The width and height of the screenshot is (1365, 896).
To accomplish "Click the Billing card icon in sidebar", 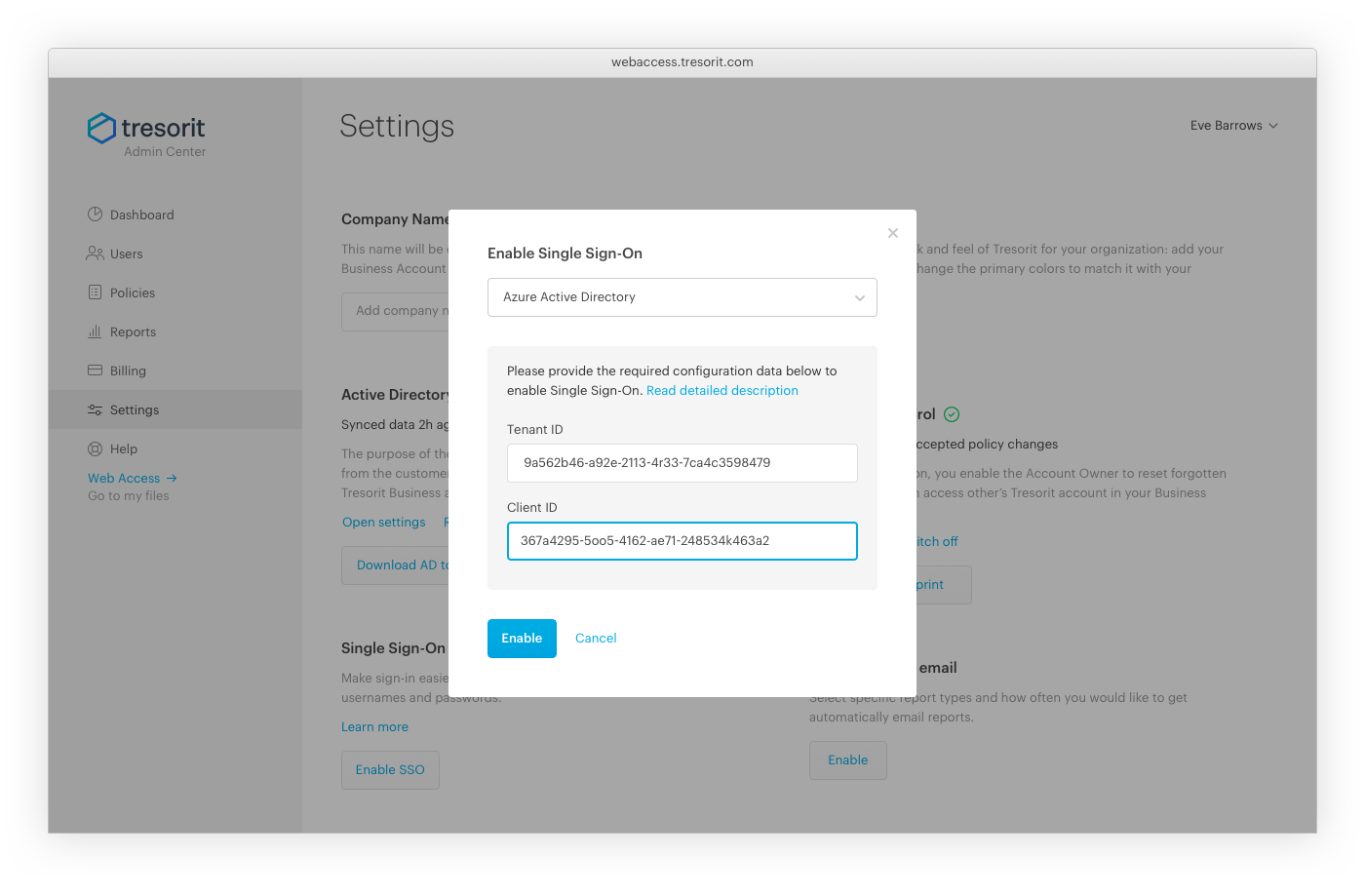I will (95, 370).
